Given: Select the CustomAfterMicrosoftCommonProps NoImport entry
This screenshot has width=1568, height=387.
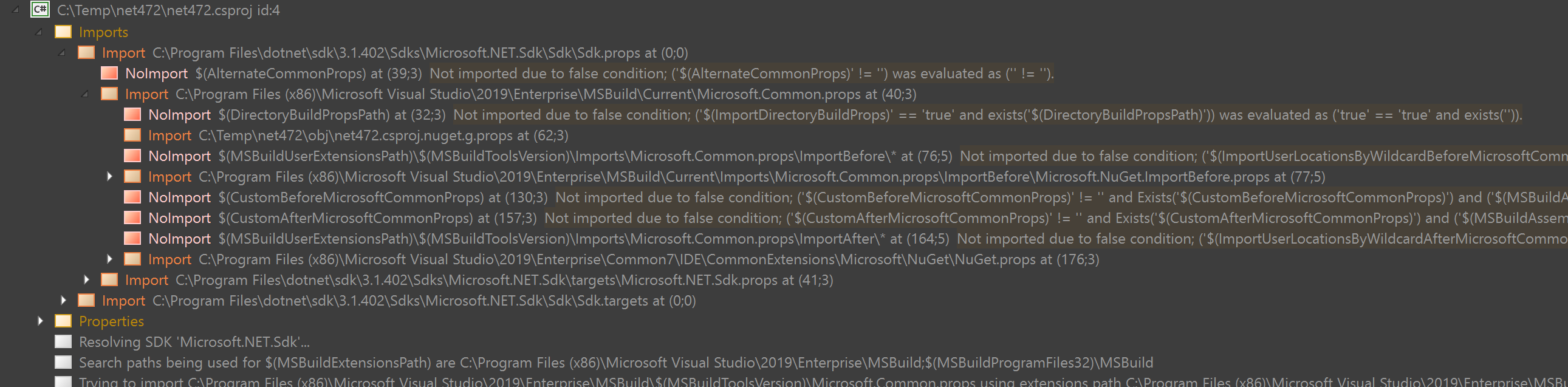Looking at the screenshot, I should click(x=365, y=218).
